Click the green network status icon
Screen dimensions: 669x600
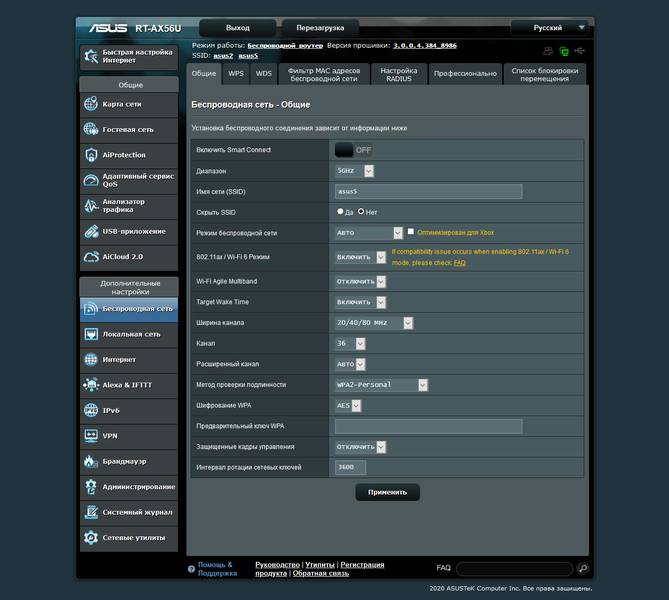click(x=564, y=52)
